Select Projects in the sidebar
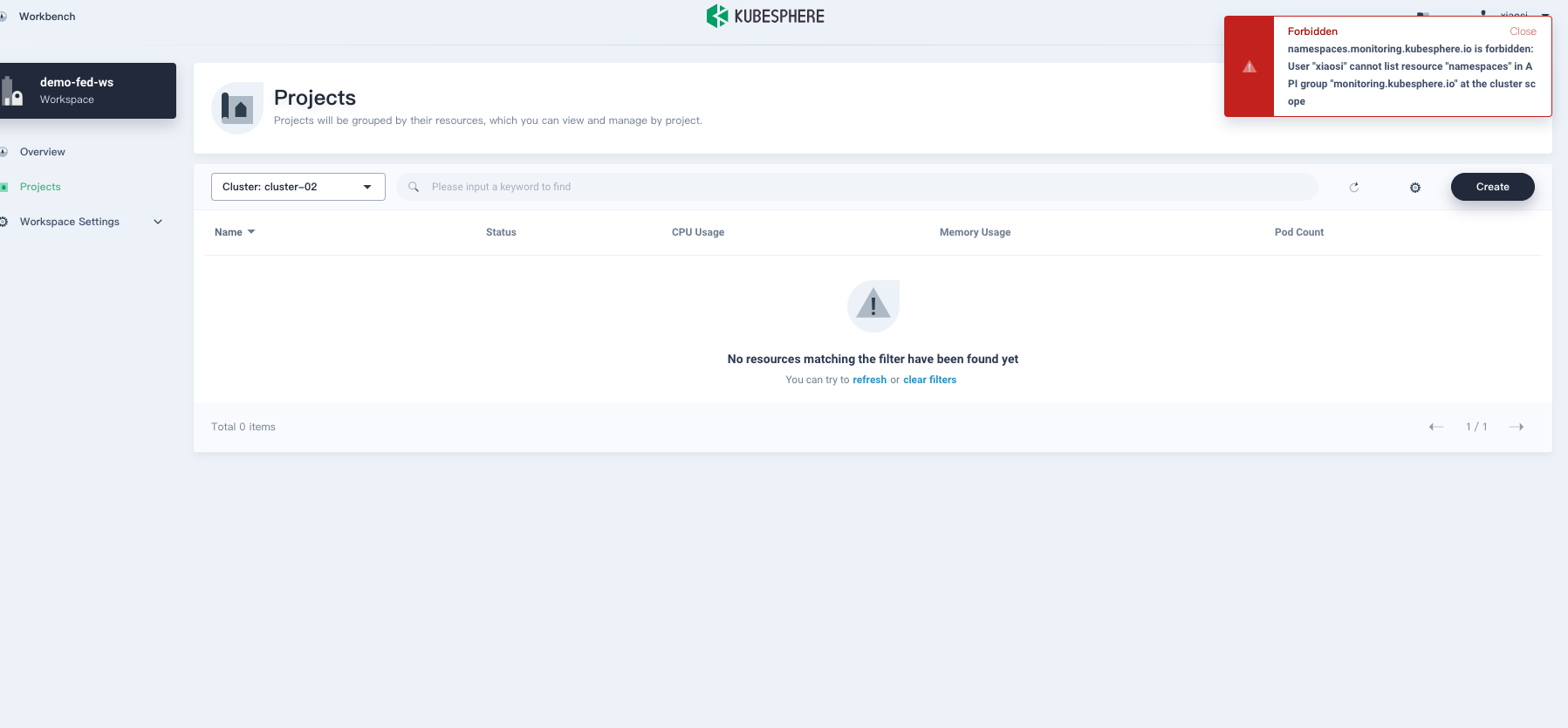Screen dimensions: 1568x728 (40, 187)
